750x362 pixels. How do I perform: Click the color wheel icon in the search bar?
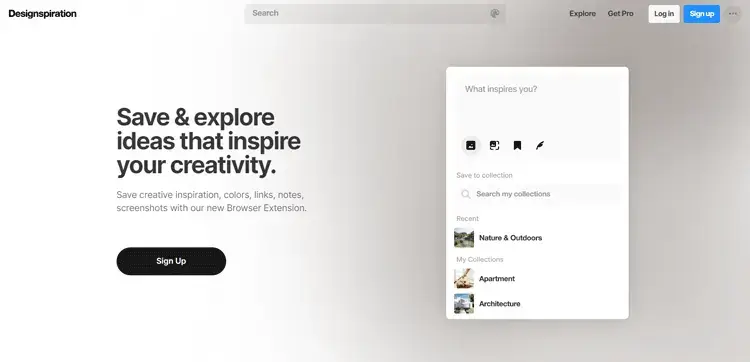[x=495, y=13]
